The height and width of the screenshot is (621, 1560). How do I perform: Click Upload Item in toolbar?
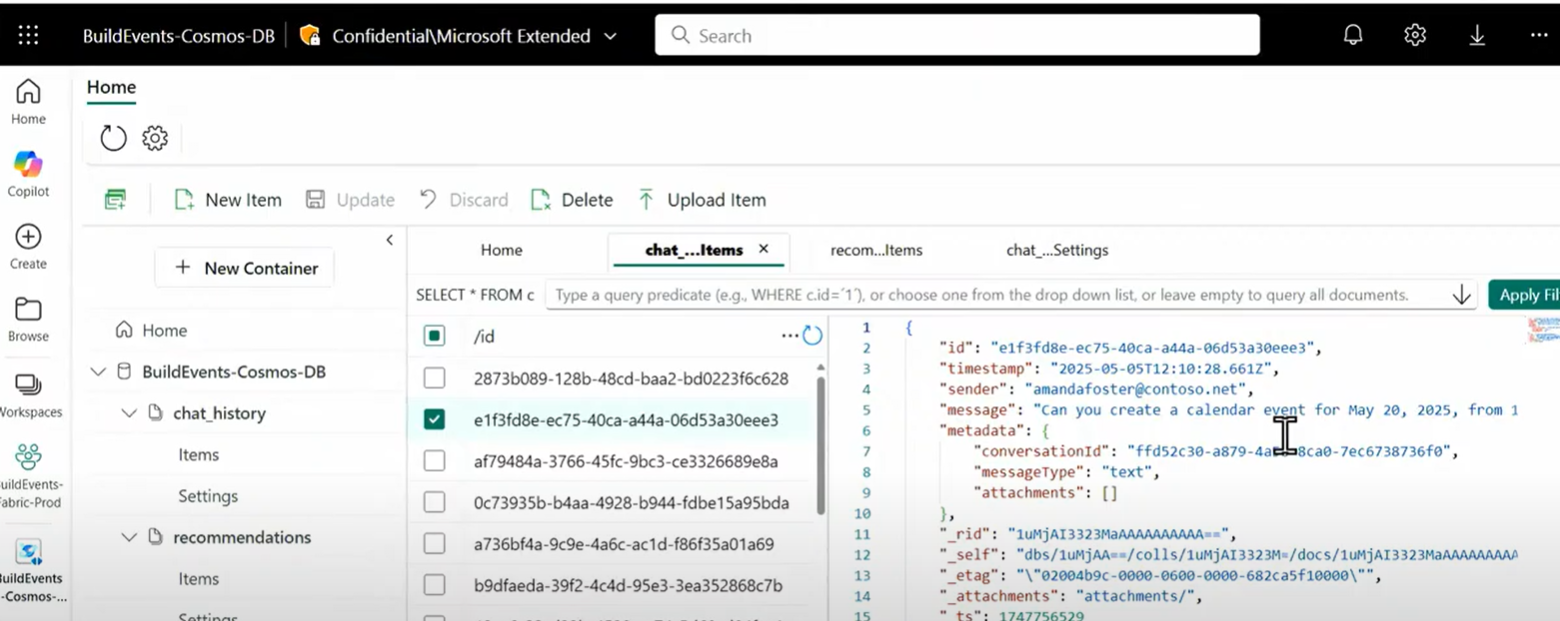(x=702, y=200)
